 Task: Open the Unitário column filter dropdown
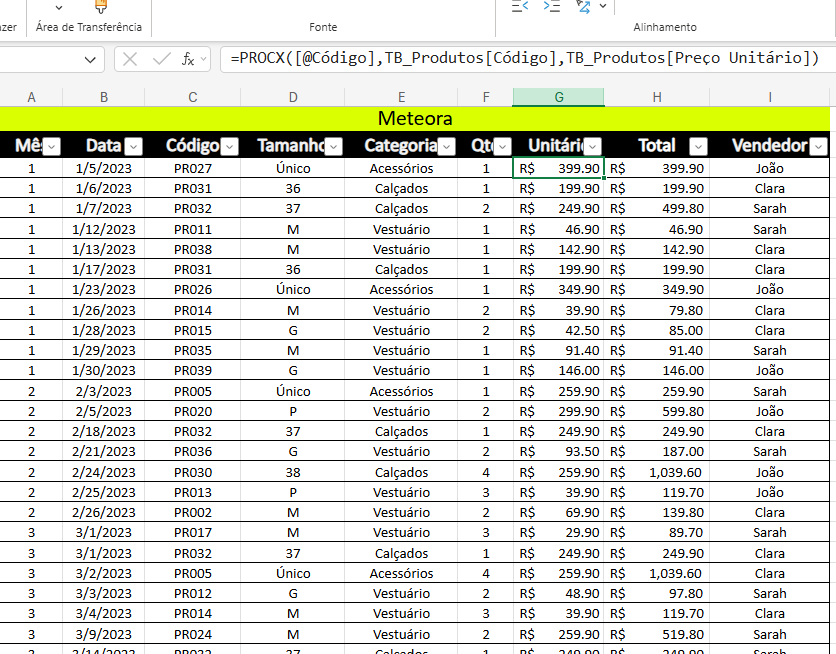click(x=593, y=146)
